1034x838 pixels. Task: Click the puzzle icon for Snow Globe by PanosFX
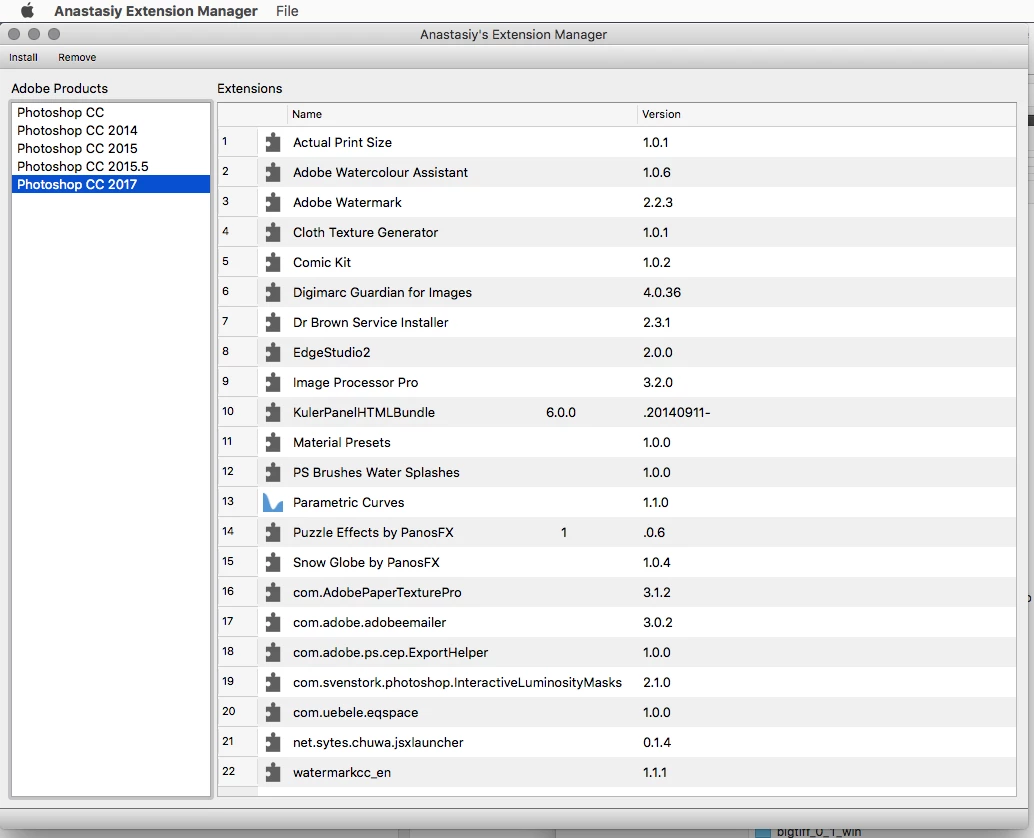[273, 562]
